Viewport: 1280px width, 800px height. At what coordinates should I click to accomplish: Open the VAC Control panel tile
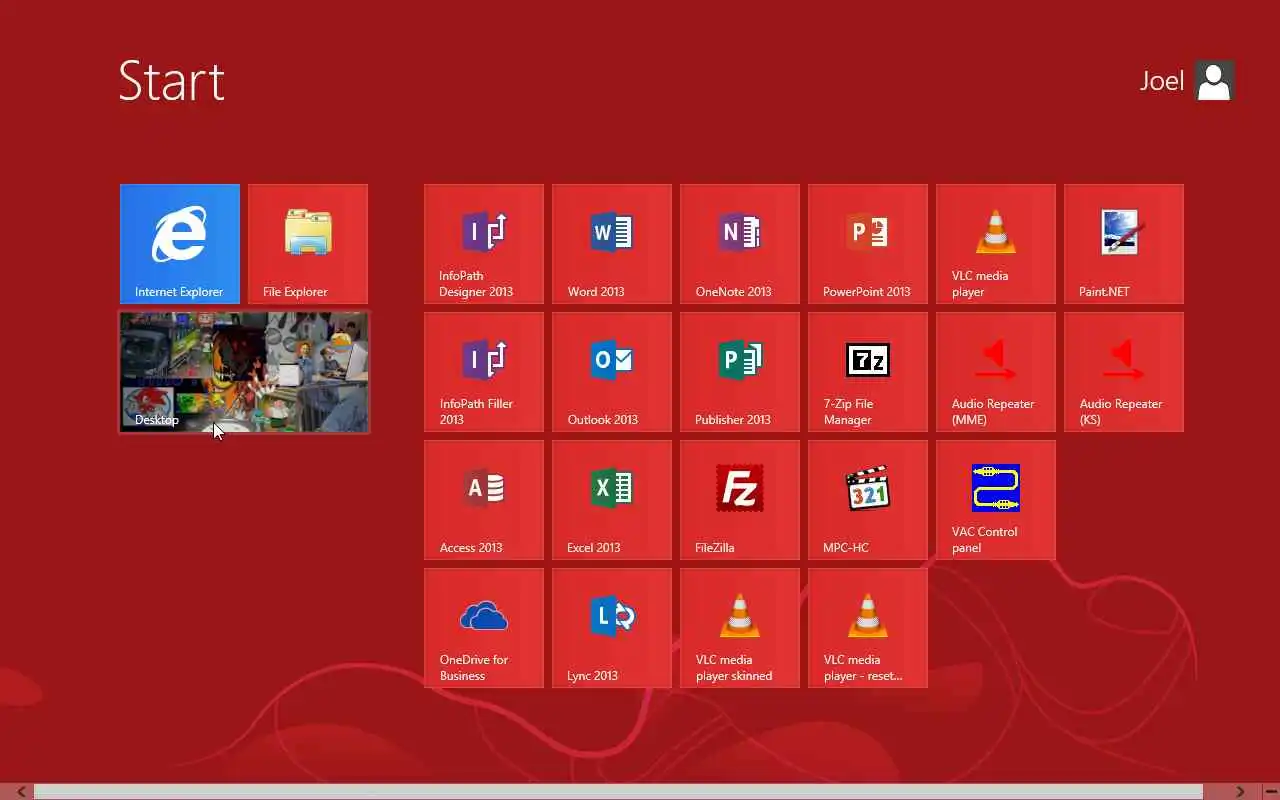tap(996, 500)
